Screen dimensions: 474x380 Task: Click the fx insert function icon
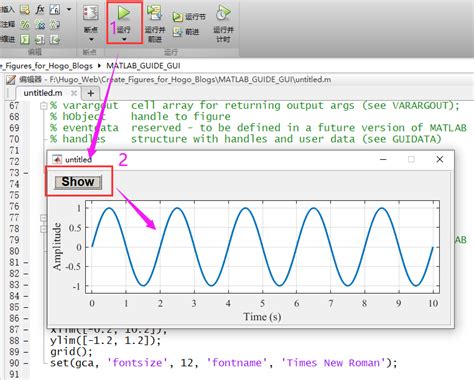(40, 9)
